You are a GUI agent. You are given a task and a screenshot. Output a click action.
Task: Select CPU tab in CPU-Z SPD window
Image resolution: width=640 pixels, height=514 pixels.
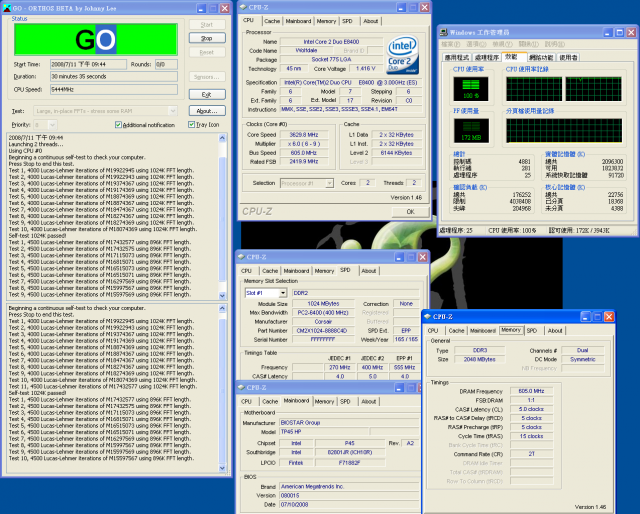click(x=247, y=271)
